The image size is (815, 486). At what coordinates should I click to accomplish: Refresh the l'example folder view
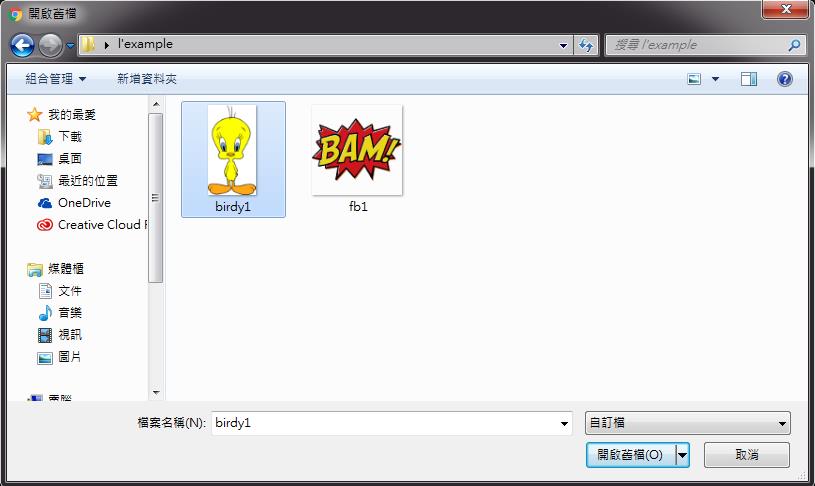(x=586, y=45)
